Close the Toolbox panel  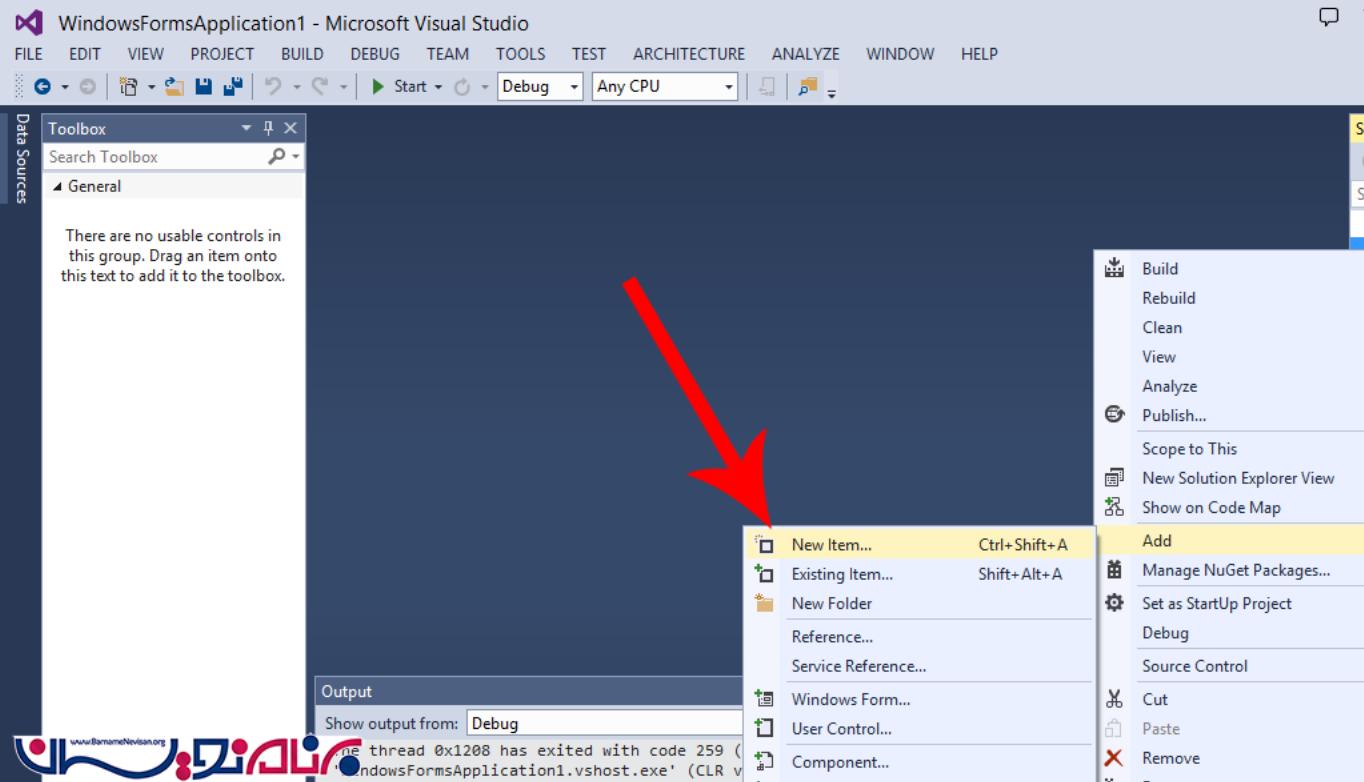coord(290,128)
